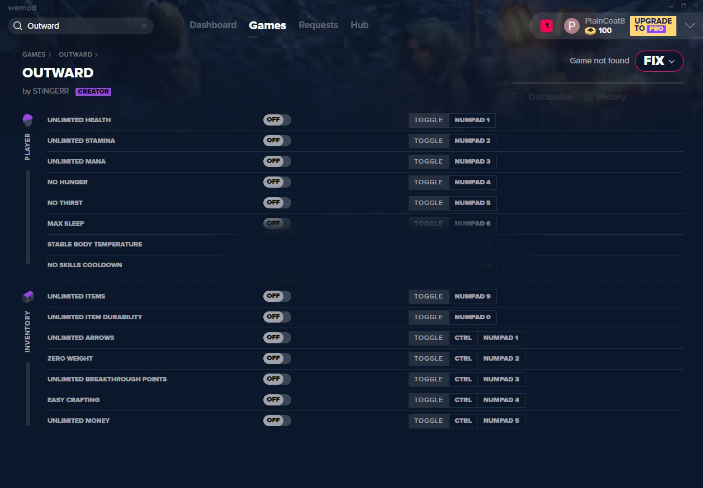
Task: Clear the Outward search text
Action: (x=144, y=26)
